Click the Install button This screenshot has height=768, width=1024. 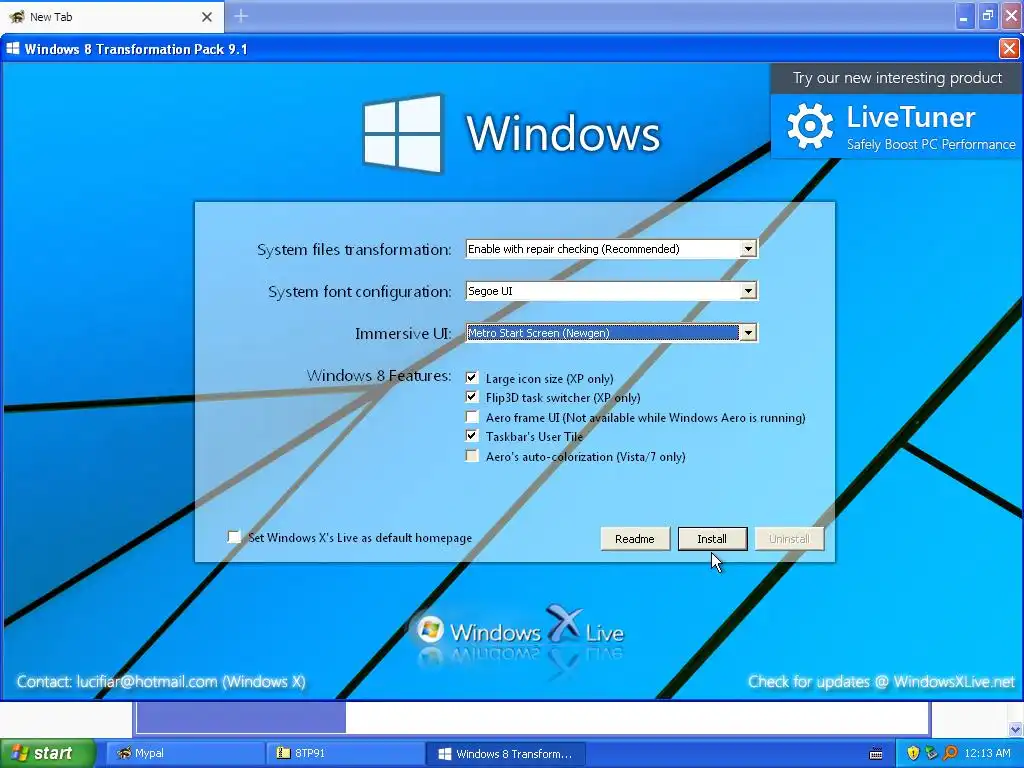click(x=712, y=539)
